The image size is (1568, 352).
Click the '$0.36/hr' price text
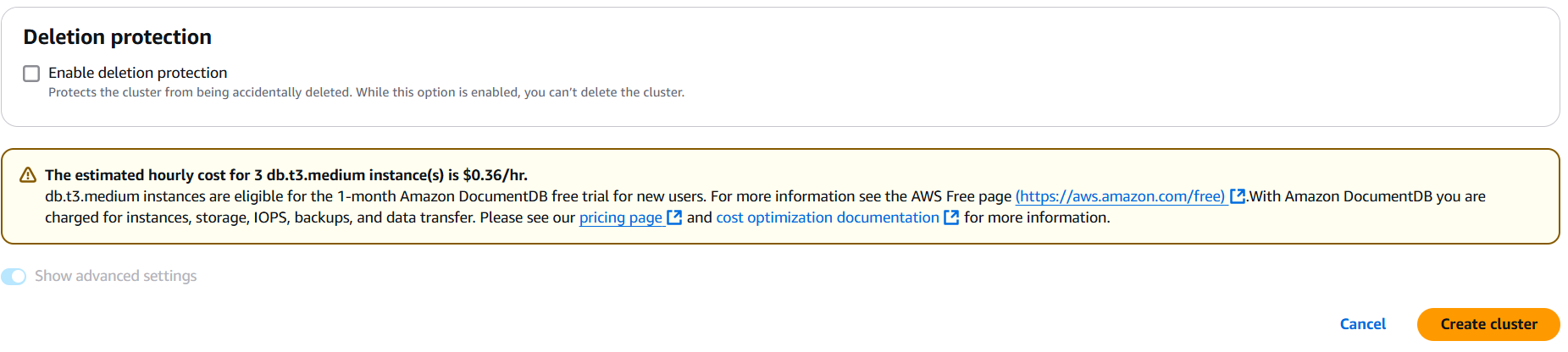pyautogui.click(x=496, y=175)
